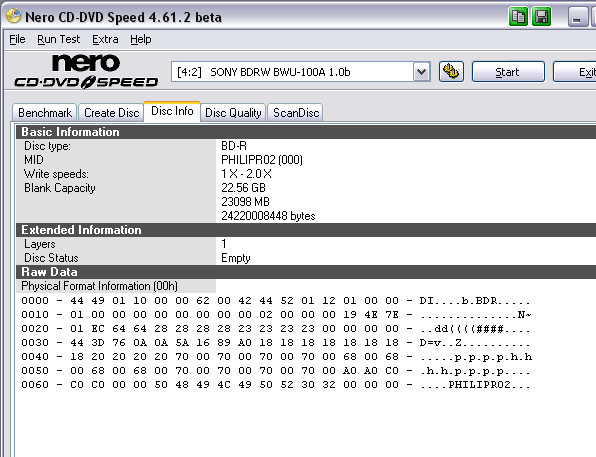The height and width of the screenshot is (457, 596).
Task: Click the Nero CD-DVD Speed logo
Action: (x=86, y=71)
